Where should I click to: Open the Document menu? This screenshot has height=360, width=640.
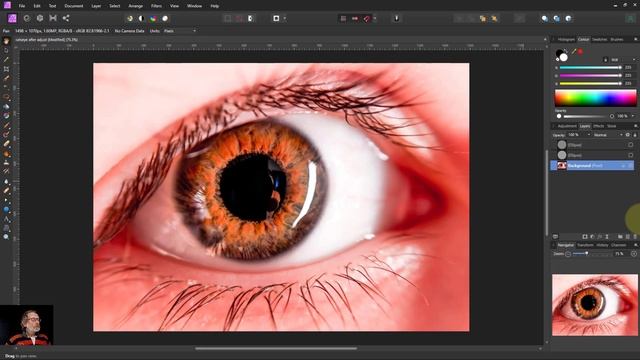tap(73, 6)
